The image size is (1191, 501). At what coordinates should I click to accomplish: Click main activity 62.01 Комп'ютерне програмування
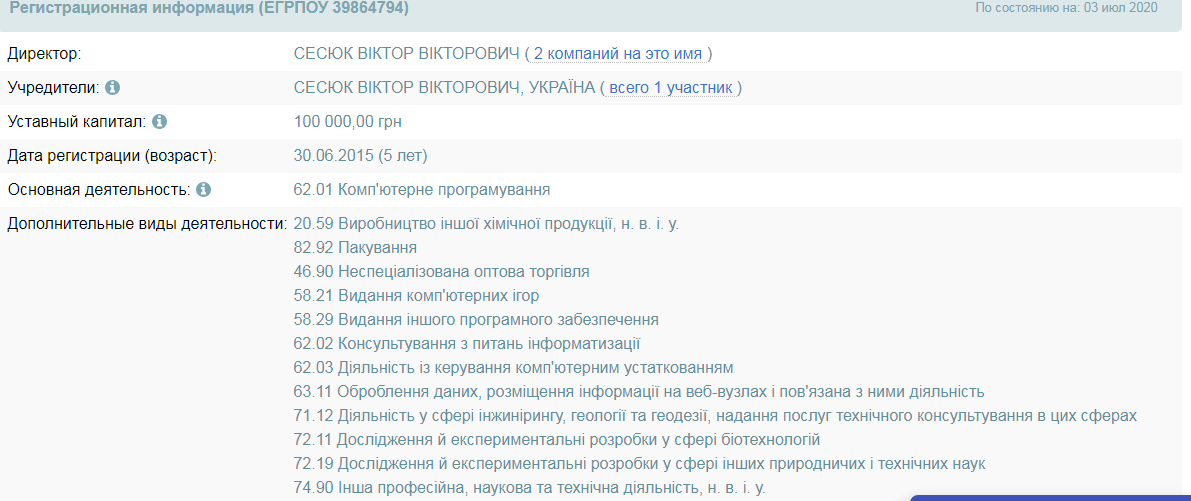pyautogui.click(x=422, y=190)
